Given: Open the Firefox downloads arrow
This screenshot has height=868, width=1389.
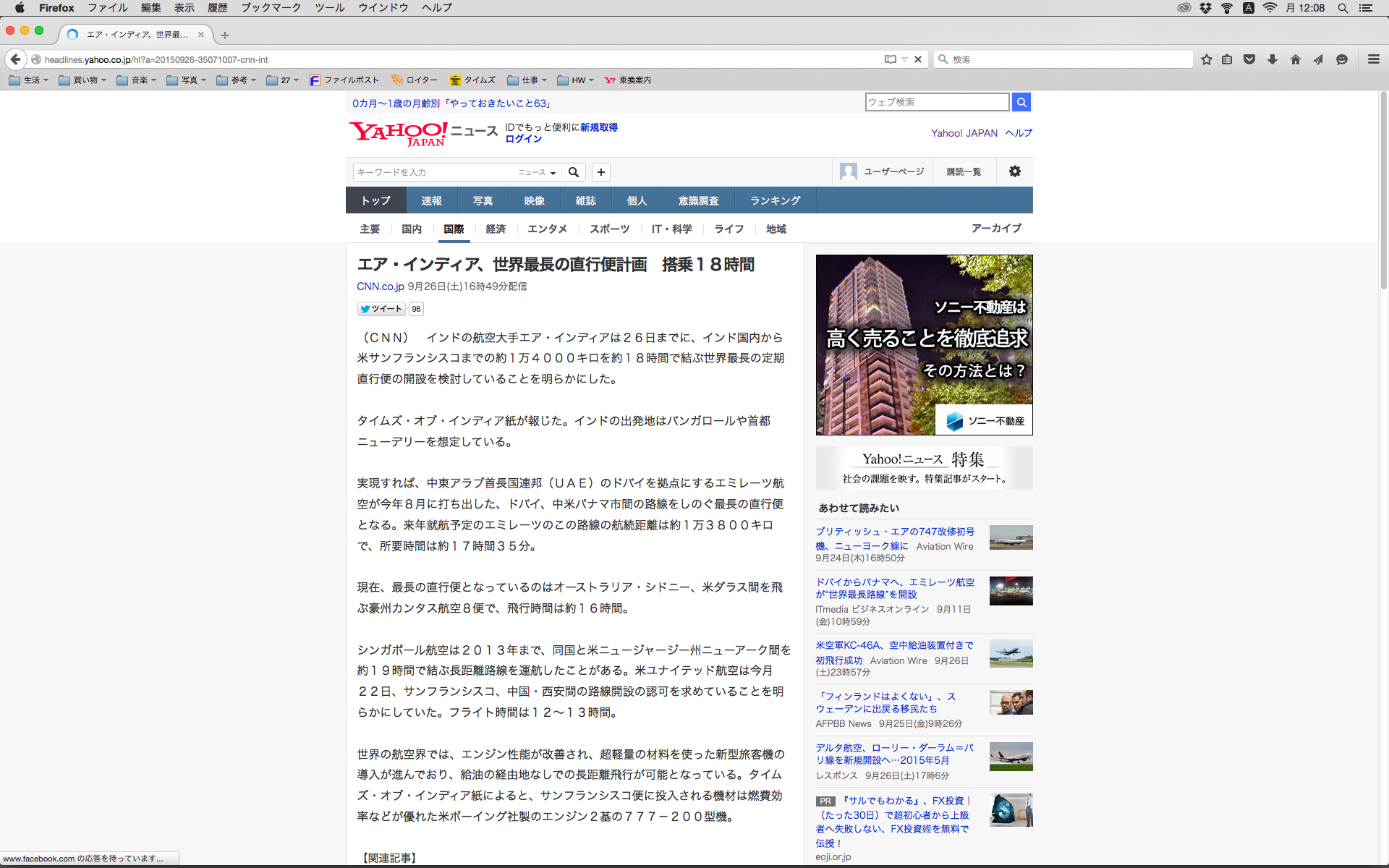Looking at the screenshot, I should pos(1273,59).
